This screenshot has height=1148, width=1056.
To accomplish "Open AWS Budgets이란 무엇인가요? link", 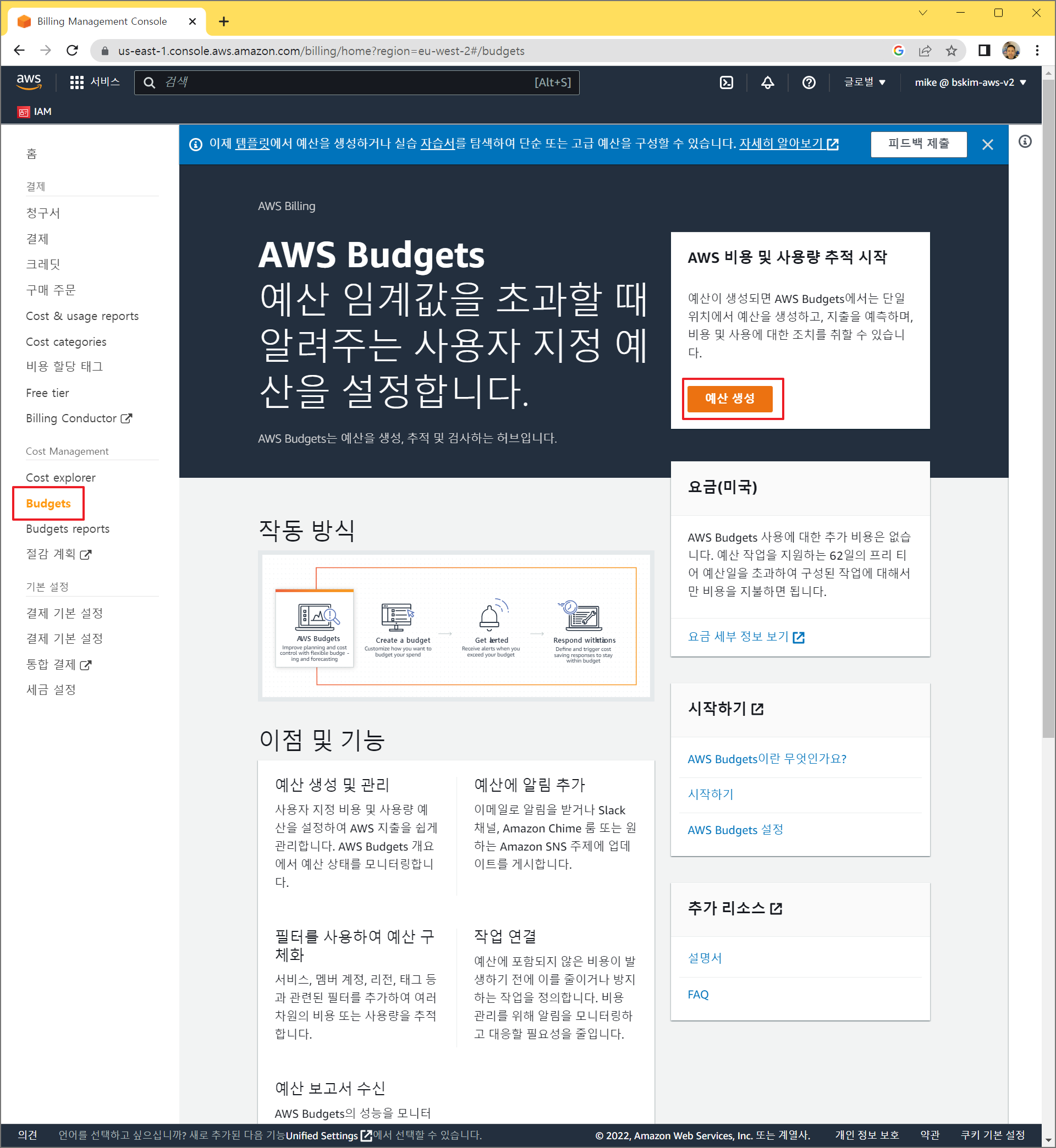I will tap(767, 759).
